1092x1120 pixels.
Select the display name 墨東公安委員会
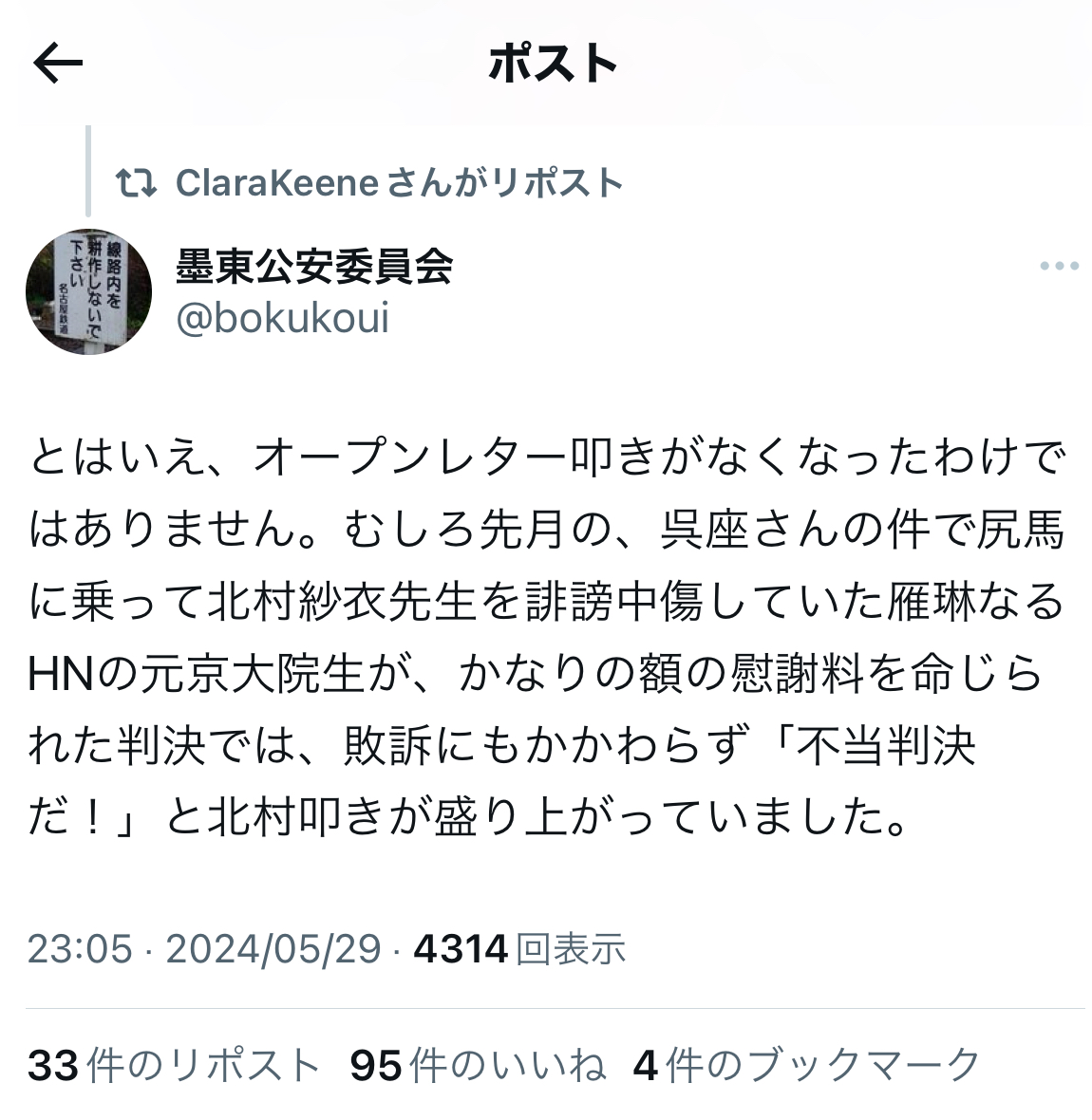313,267
